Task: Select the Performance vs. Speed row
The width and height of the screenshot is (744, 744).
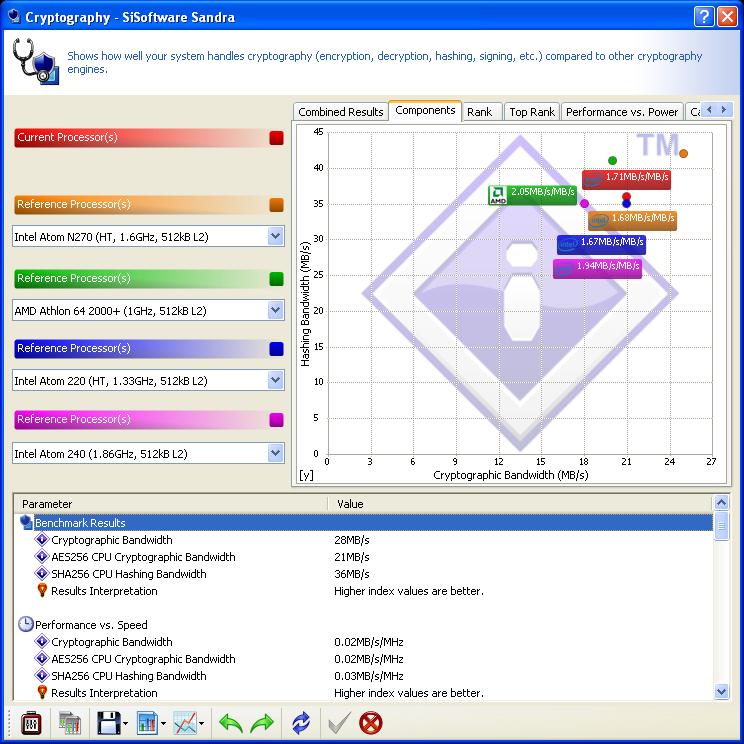Action: click(x=364, y=624)
